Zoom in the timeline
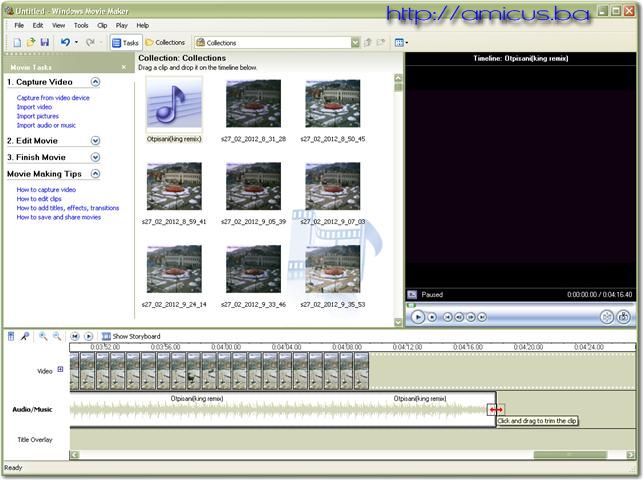Viewport: 643px width, 480px height. tap(43, 336)
